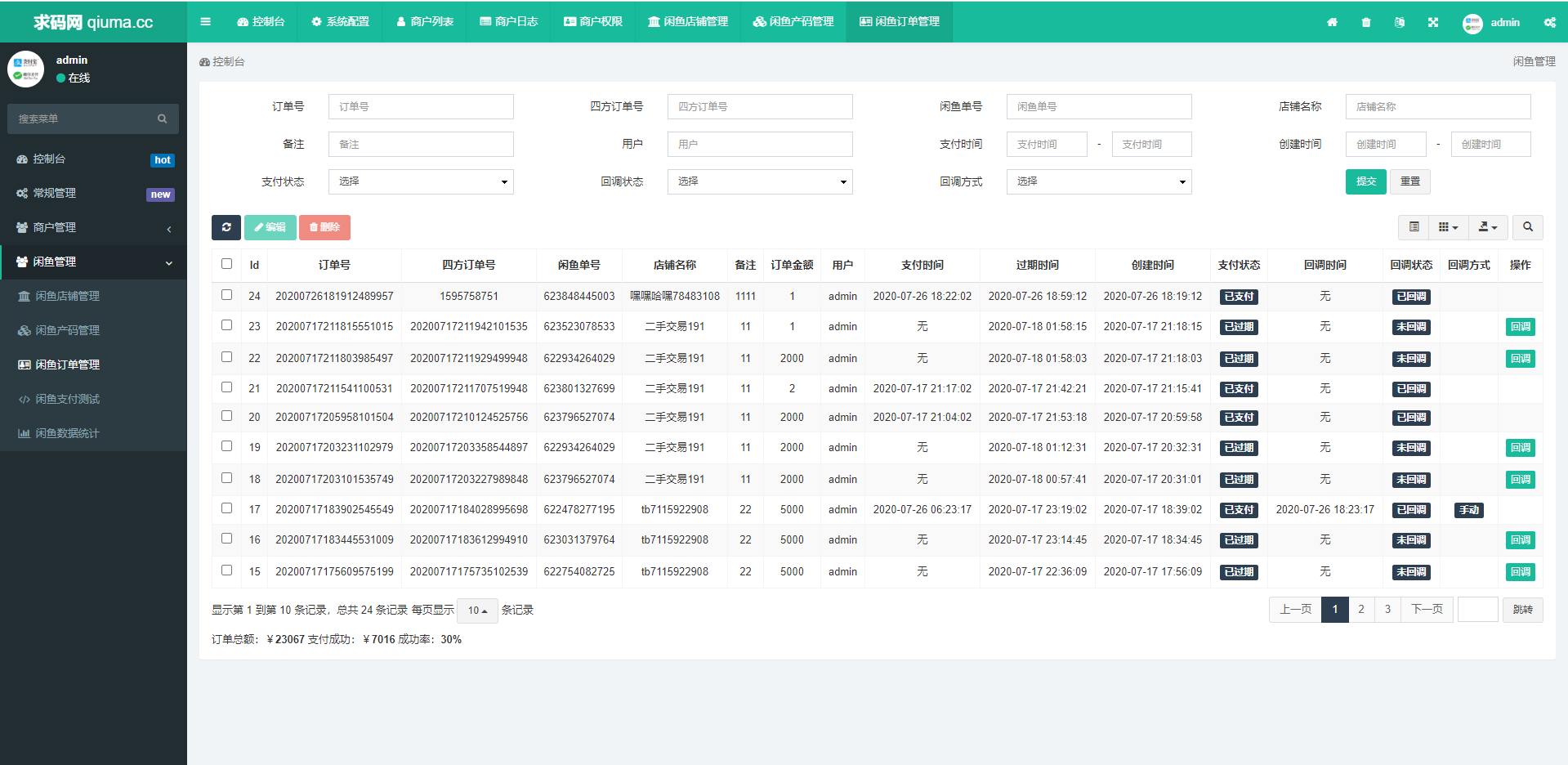Open the fullscreen toggle icon in top bar

point(1433,22)
